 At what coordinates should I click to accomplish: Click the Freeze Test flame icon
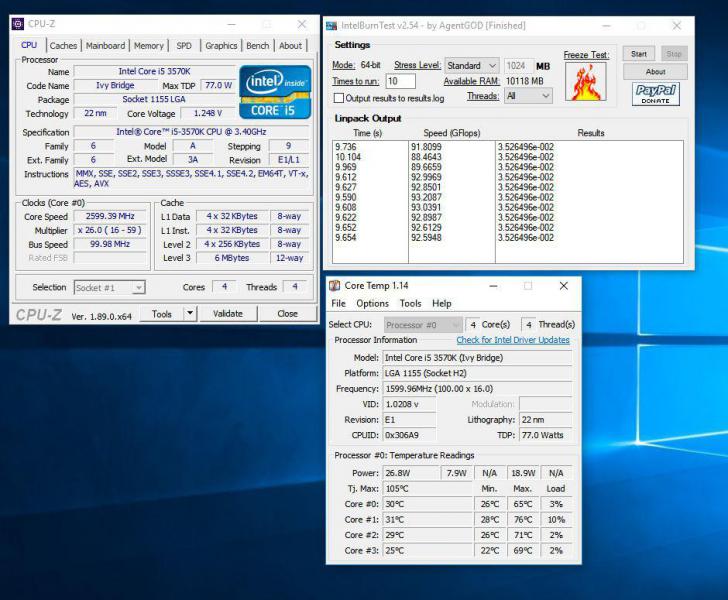click(x=585, y=82)
